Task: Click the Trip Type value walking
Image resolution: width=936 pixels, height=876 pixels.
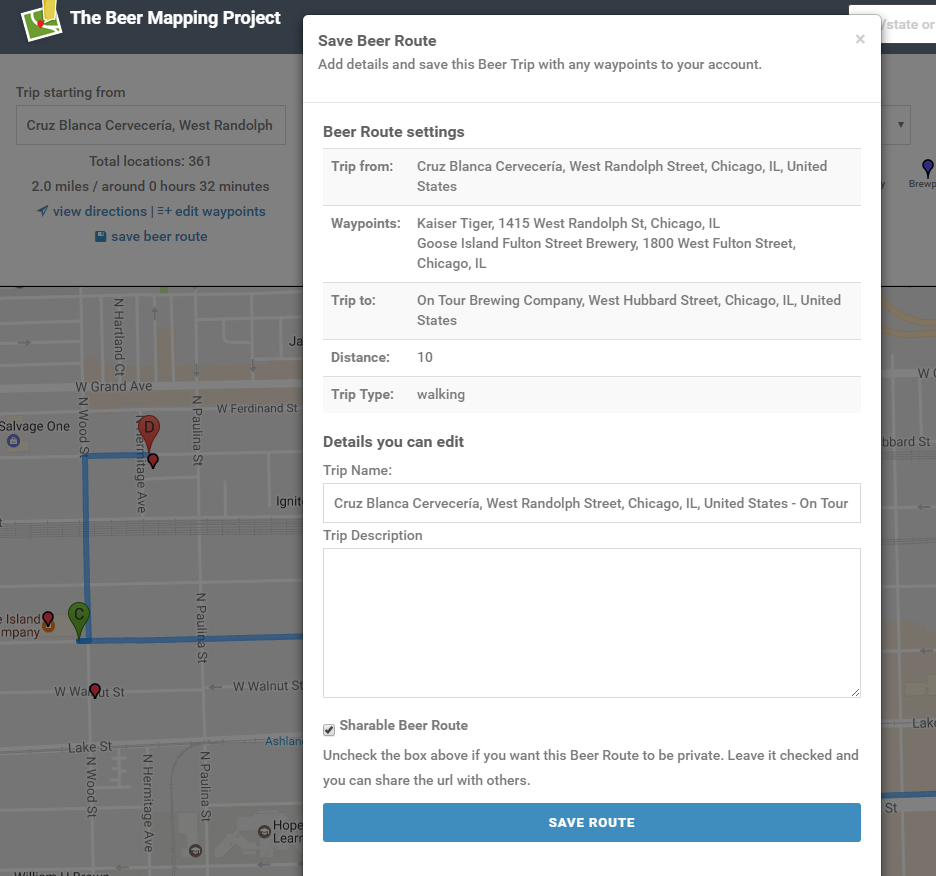Action: tap(441, 394)
